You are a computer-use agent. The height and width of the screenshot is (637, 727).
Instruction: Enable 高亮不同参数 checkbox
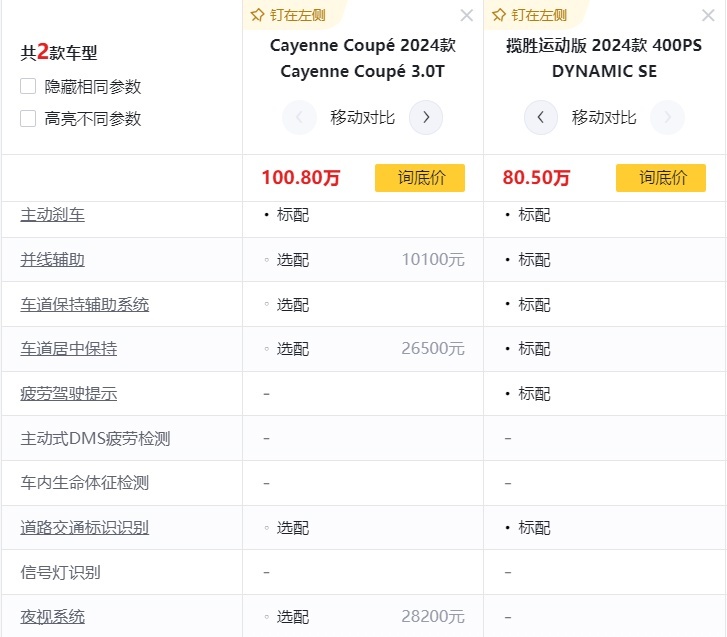click(28, 119)
